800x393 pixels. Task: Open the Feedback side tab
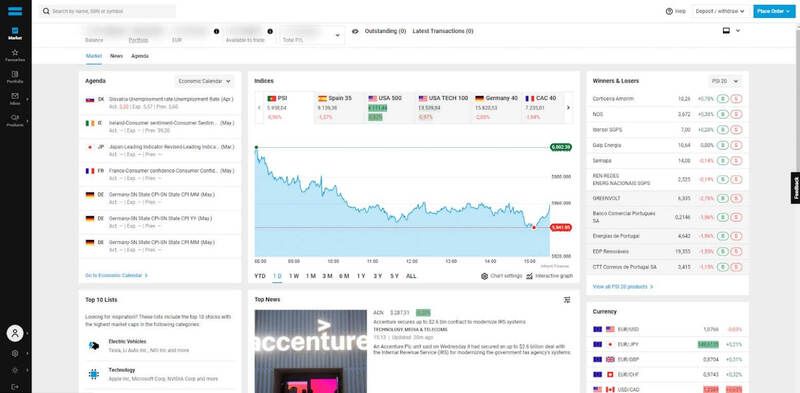click(x=795, y=188)
